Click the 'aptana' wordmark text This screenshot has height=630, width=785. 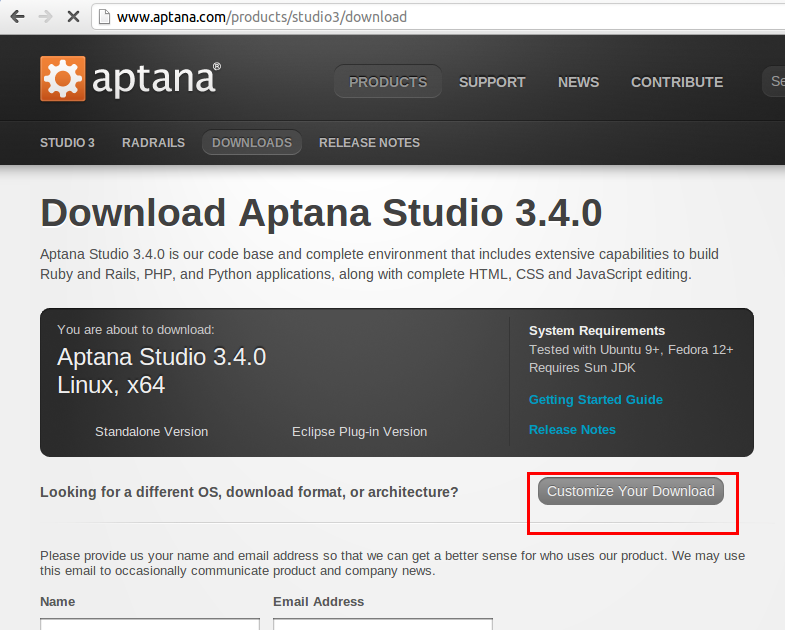pos(155,79)
